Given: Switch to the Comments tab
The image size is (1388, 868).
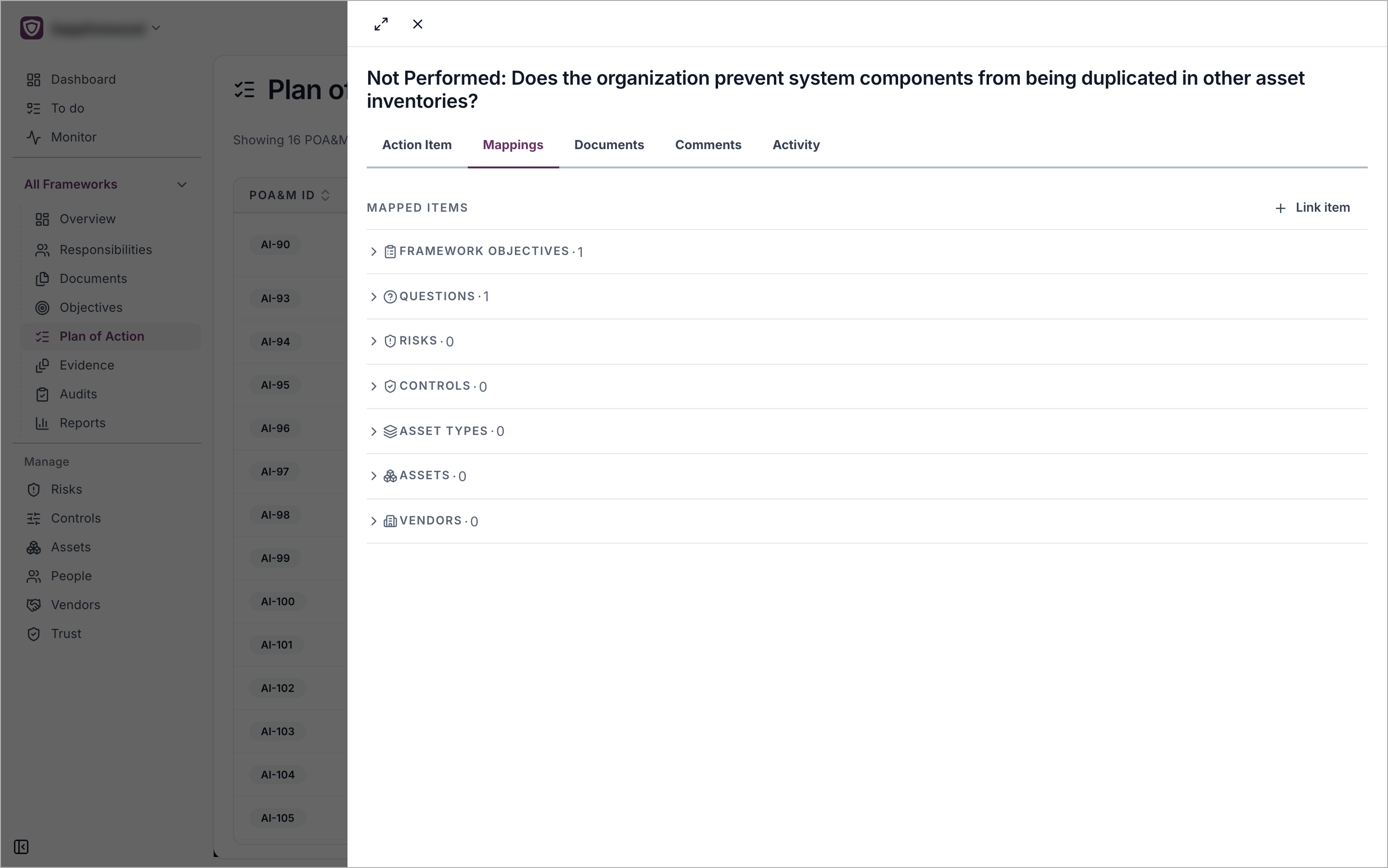Looking at the screenshot, I should 708,145.
